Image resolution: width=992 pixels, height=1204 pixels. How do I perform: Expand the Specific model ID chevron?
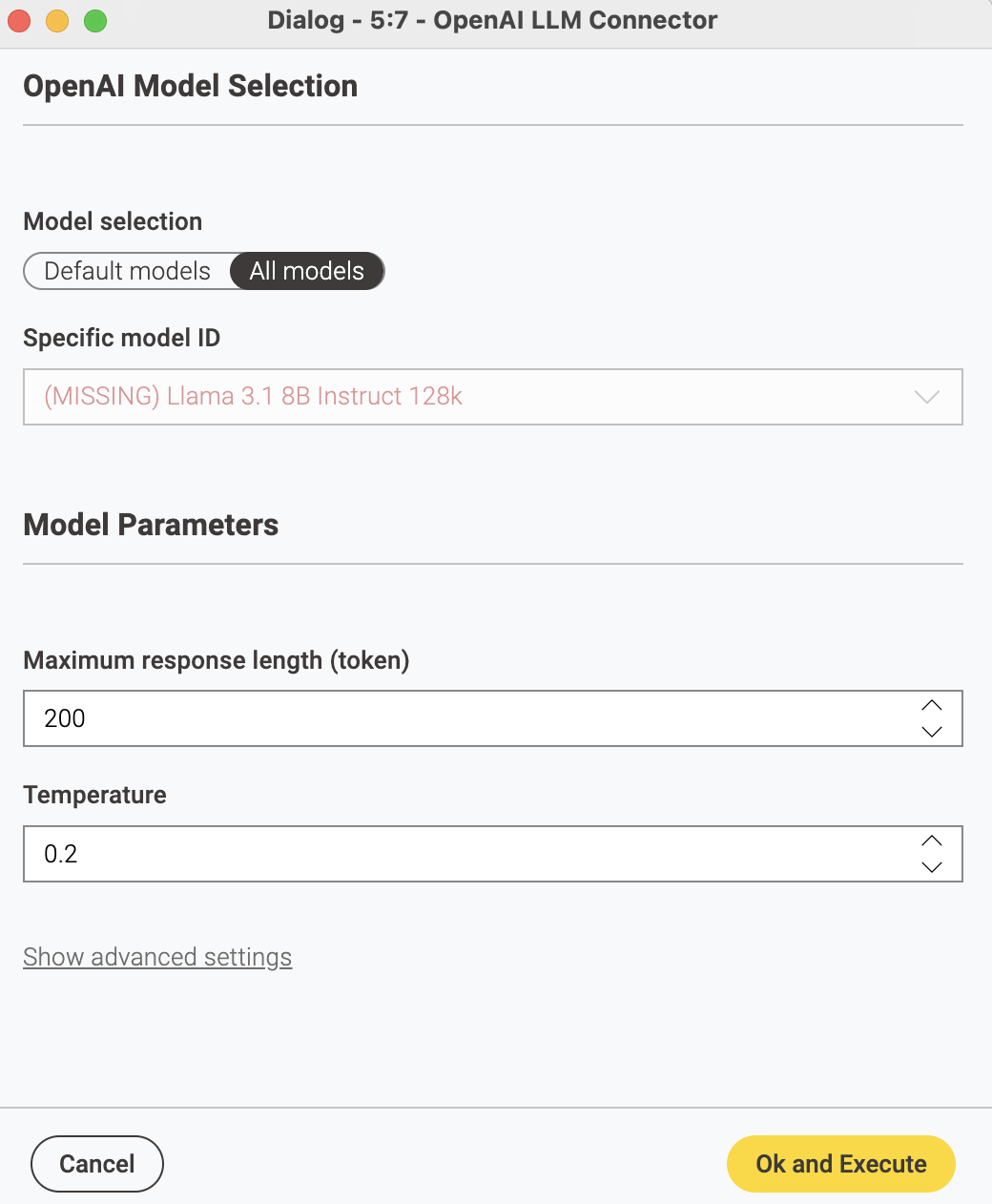pos(927,397)
